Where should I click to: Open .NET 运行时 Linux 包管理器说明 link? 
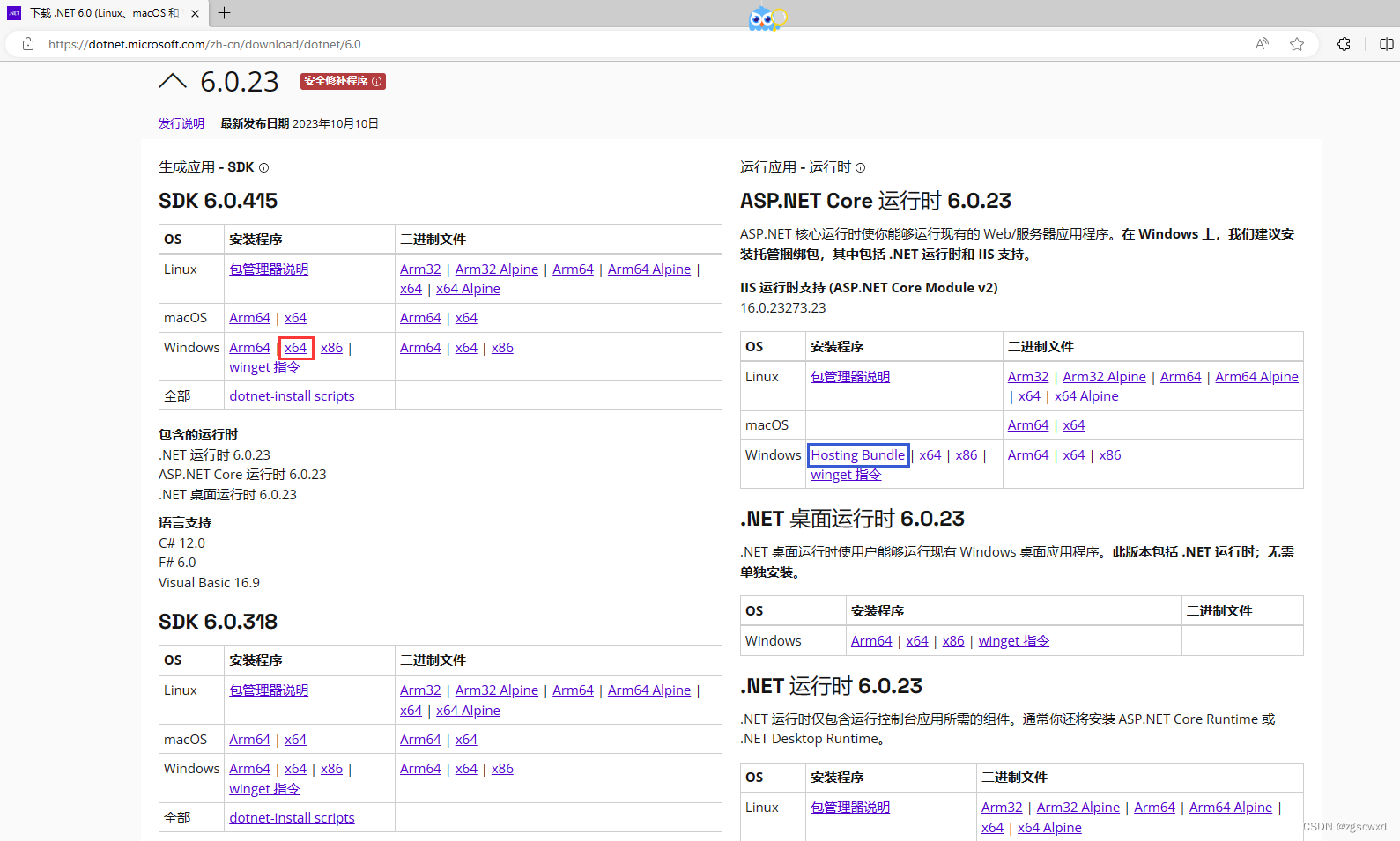[x=850, y=808]
